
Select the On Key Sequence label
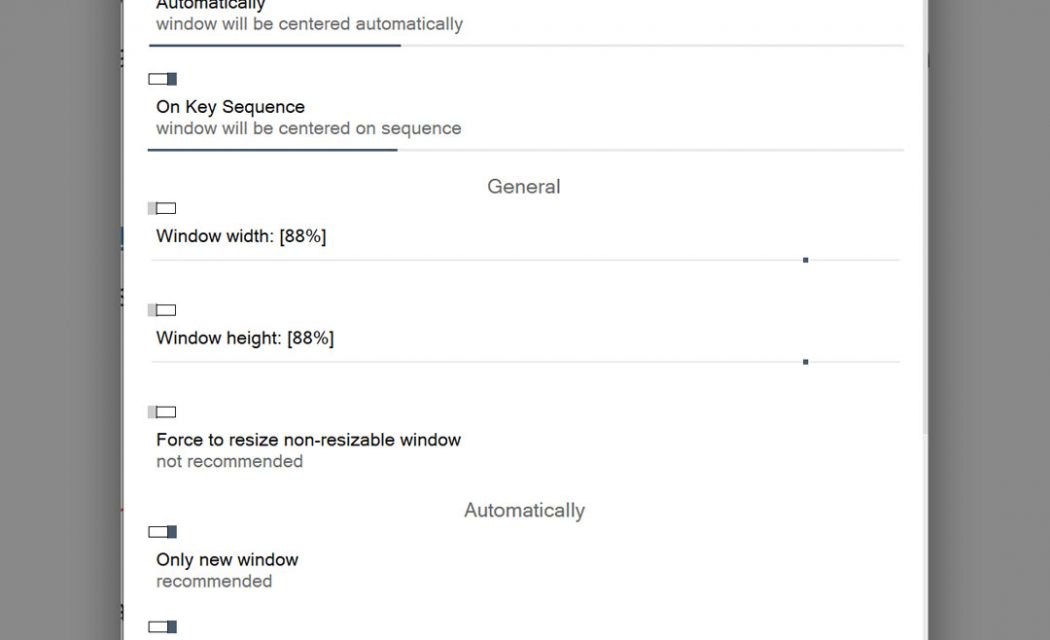point(230,107)
